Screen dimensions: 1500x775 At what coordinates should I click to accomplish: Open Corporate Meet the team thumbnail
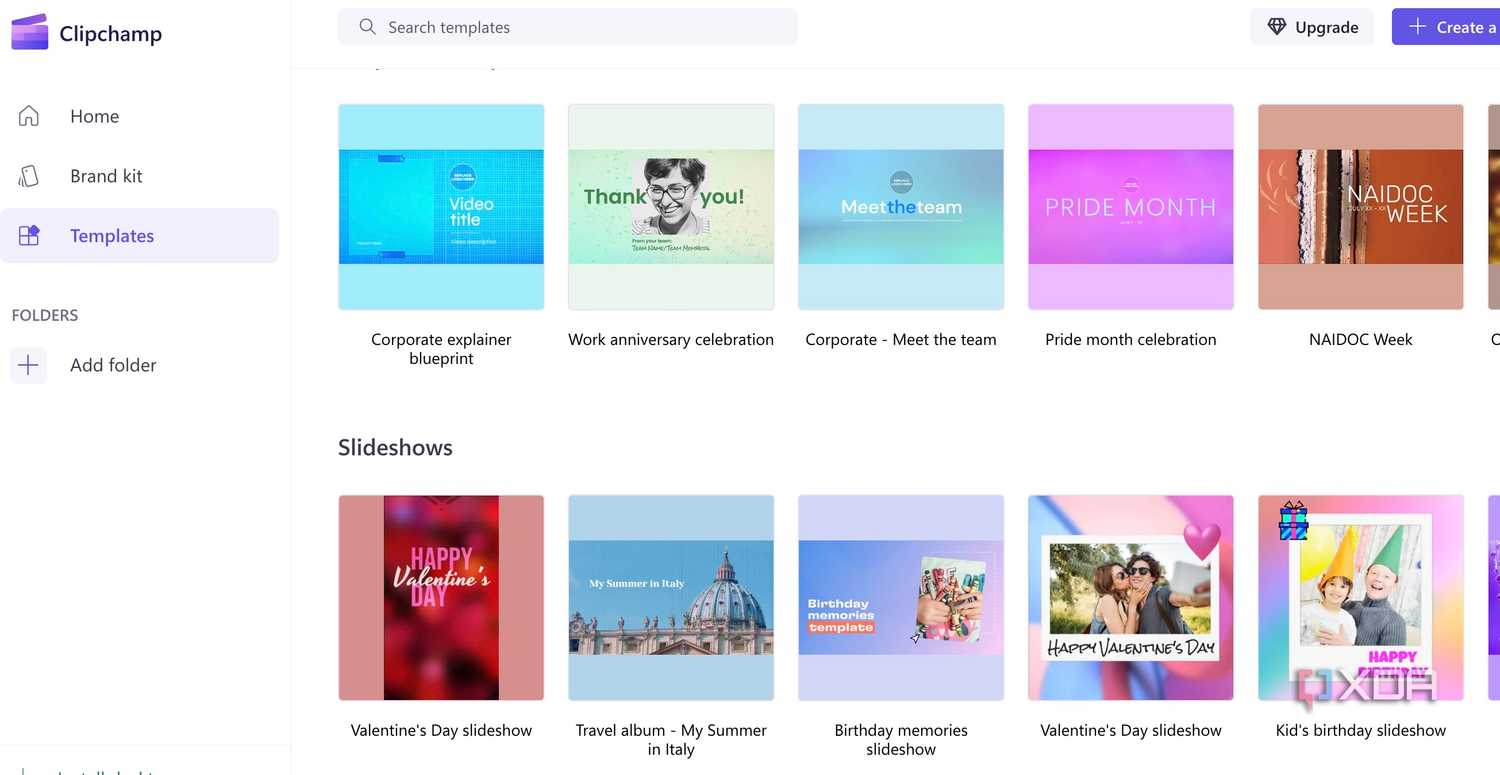(x=901, y=207)
